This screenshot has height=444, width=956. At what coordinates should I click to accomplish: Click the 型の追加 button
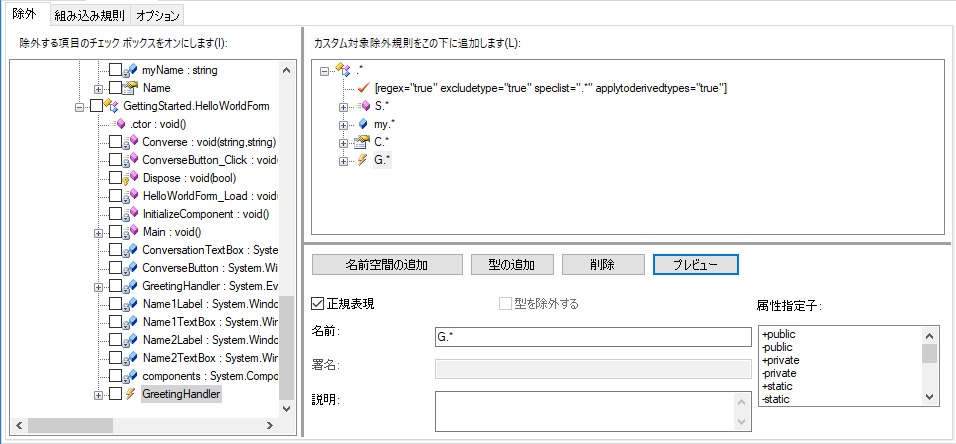[x=512, y=264]
